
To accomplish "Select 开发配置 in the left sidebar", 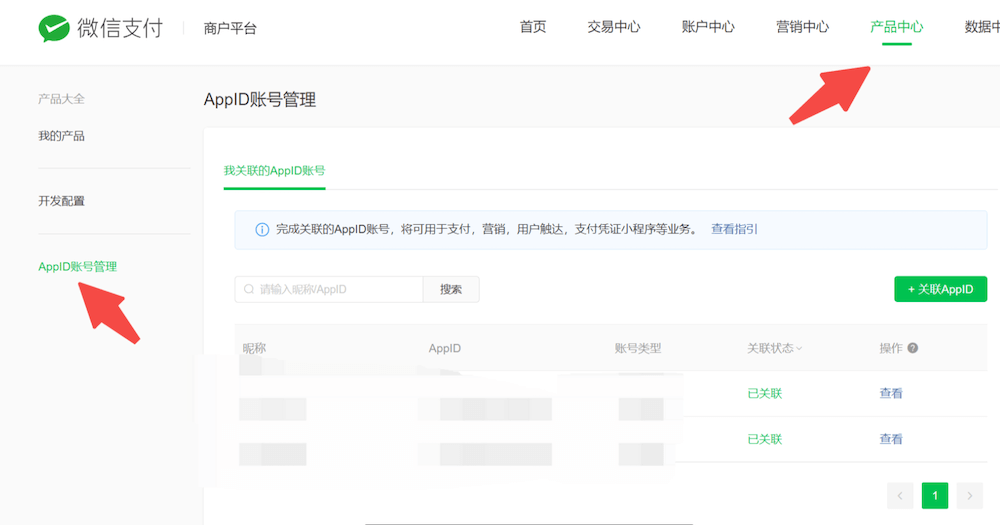I will click(61, 201).
